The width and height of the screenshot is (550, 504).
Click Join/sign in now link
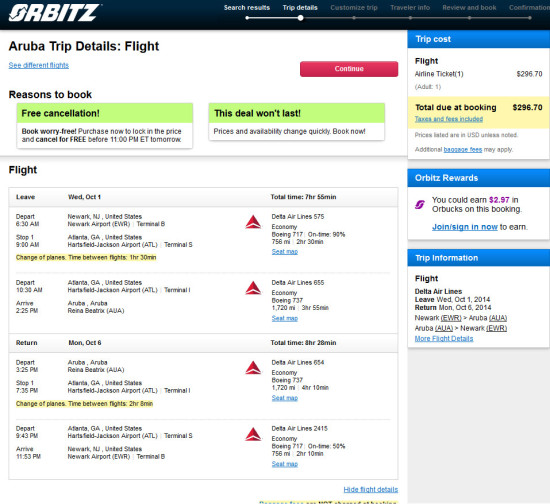pos(465,227)
